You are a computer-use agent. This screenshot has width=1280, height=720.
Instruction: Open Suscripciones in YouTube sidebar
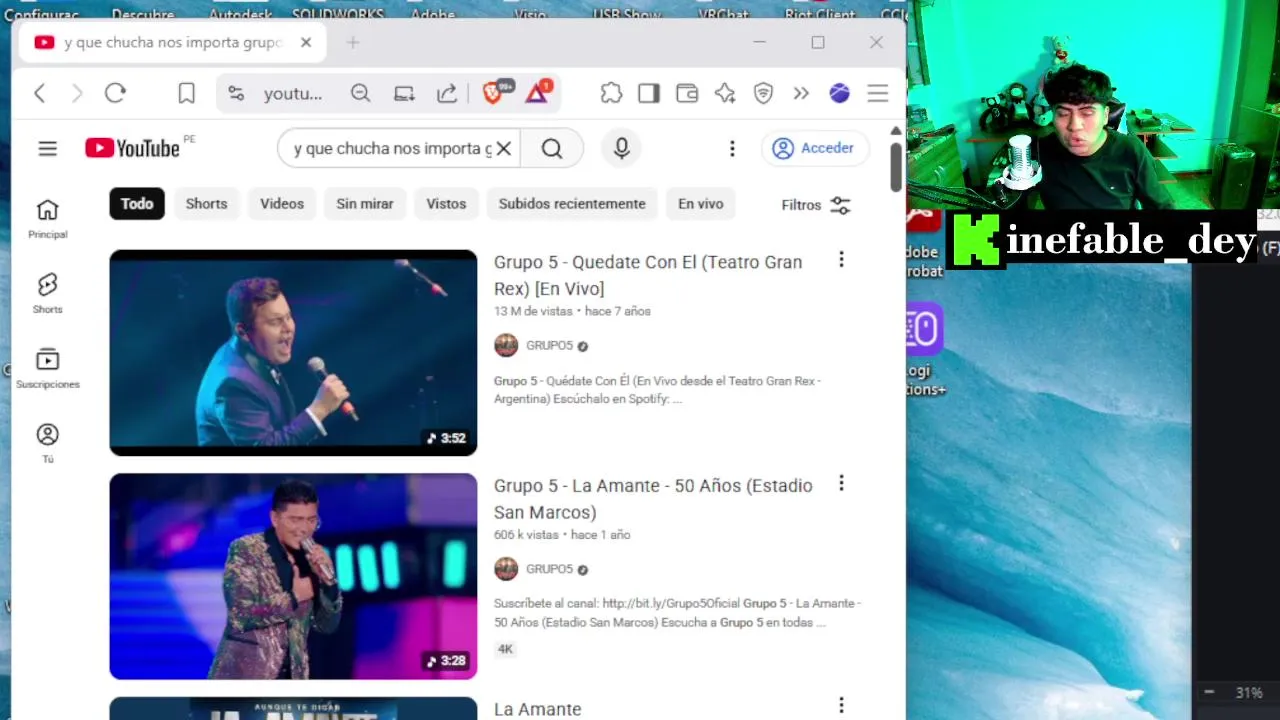[47, 369]
